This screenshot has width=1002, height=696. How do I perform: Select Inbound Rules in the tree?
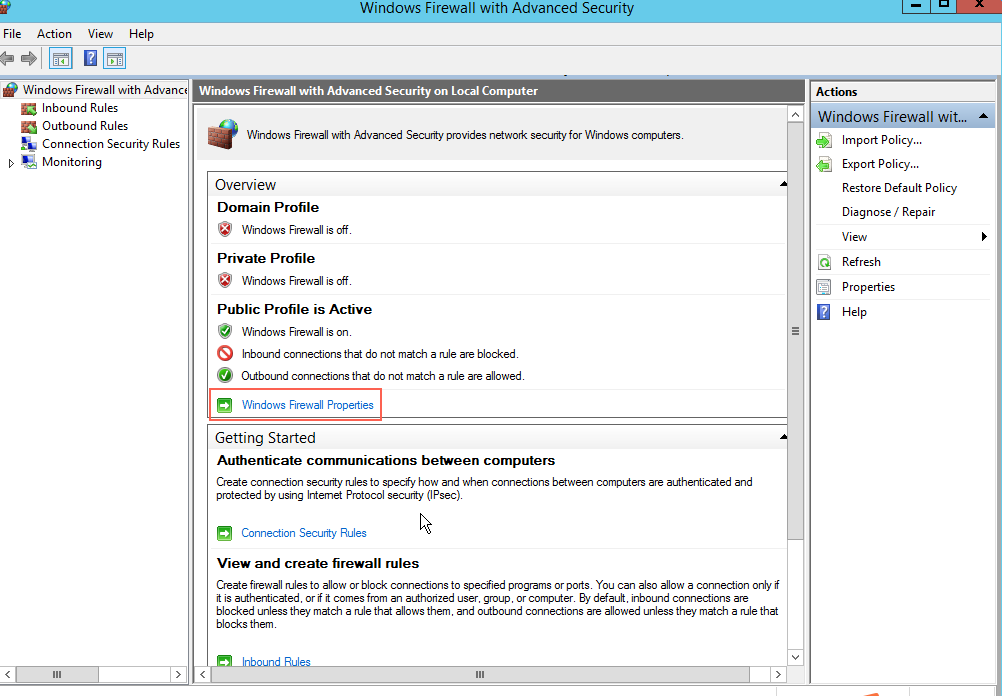(79, 108)
